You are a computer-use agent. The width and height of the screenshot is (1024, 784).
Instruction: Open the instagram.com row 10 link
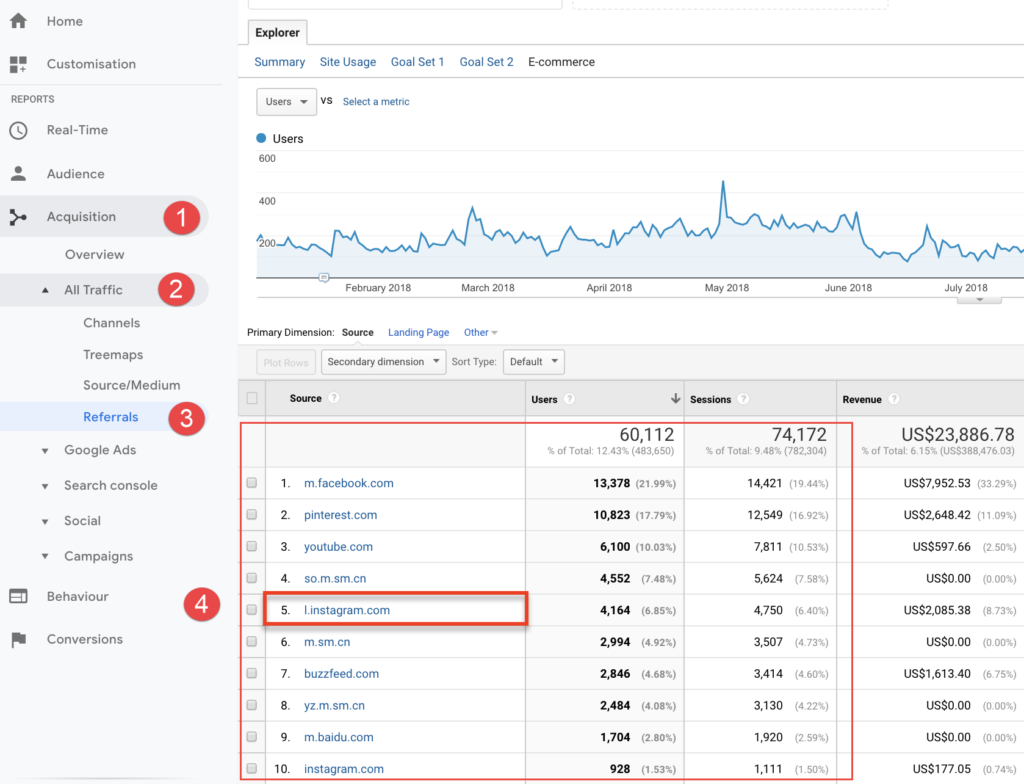tap(344, 769)
